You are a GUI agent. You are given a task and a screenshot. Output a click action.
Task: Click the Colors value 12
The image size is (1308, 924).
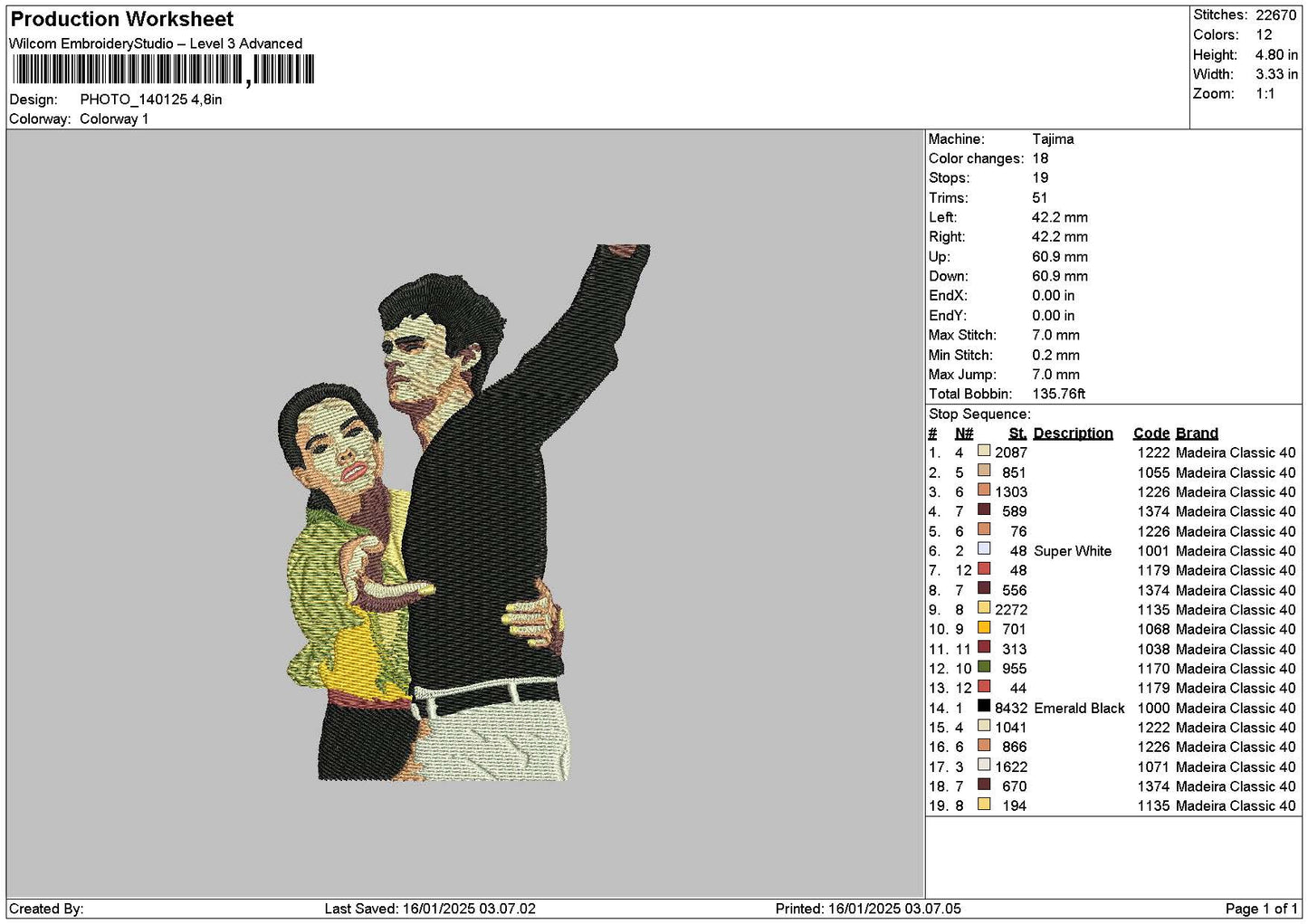1264,35
